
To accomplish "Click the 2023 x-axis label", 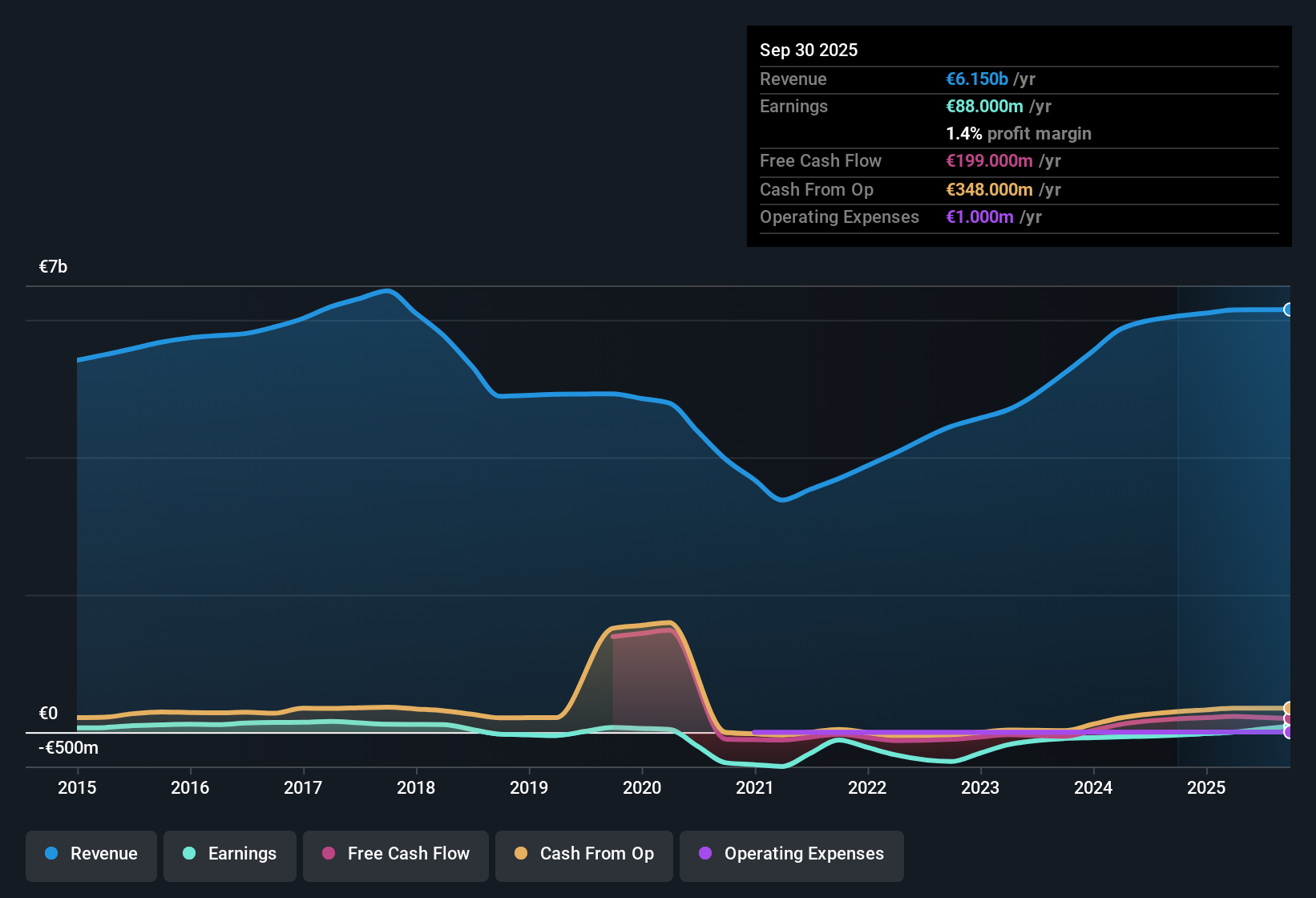I will coord(980,788).
